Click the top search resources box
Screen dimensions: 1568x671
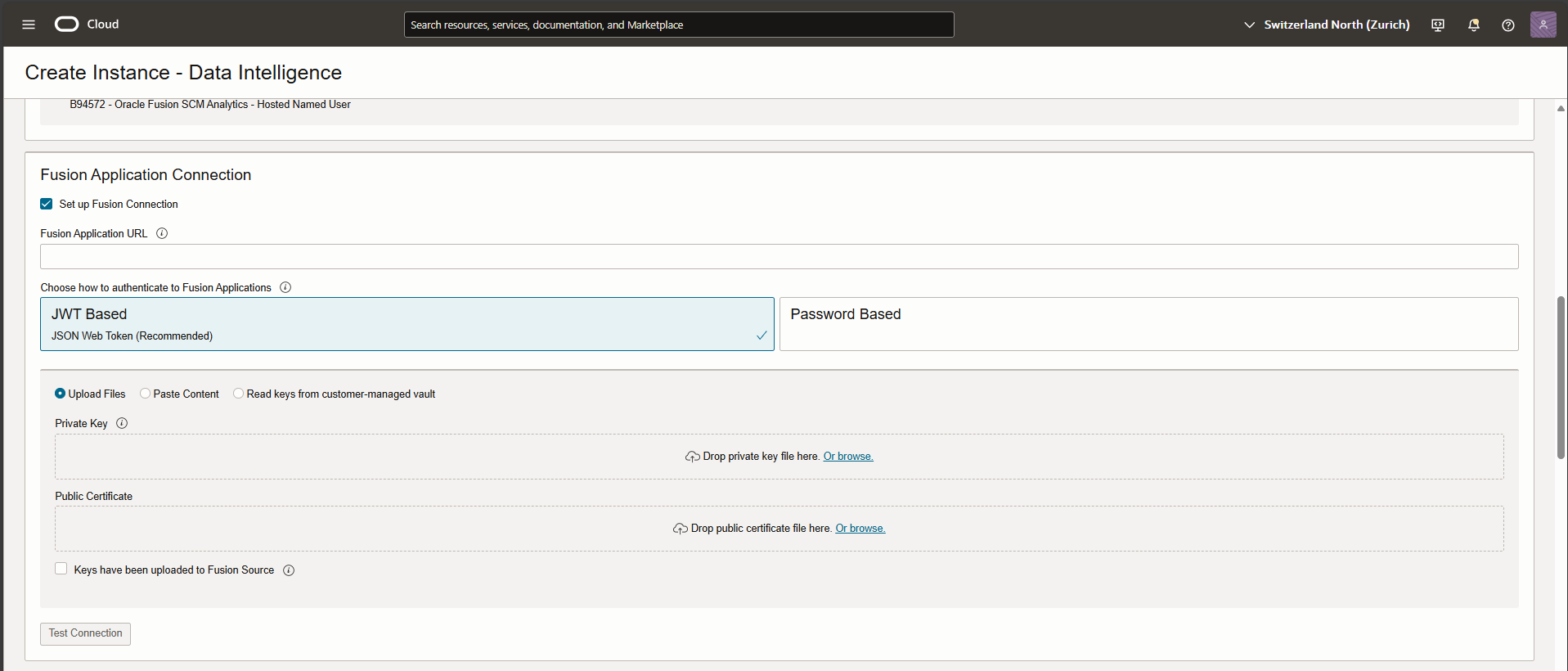pyautogui.click(x=679, y=25)
